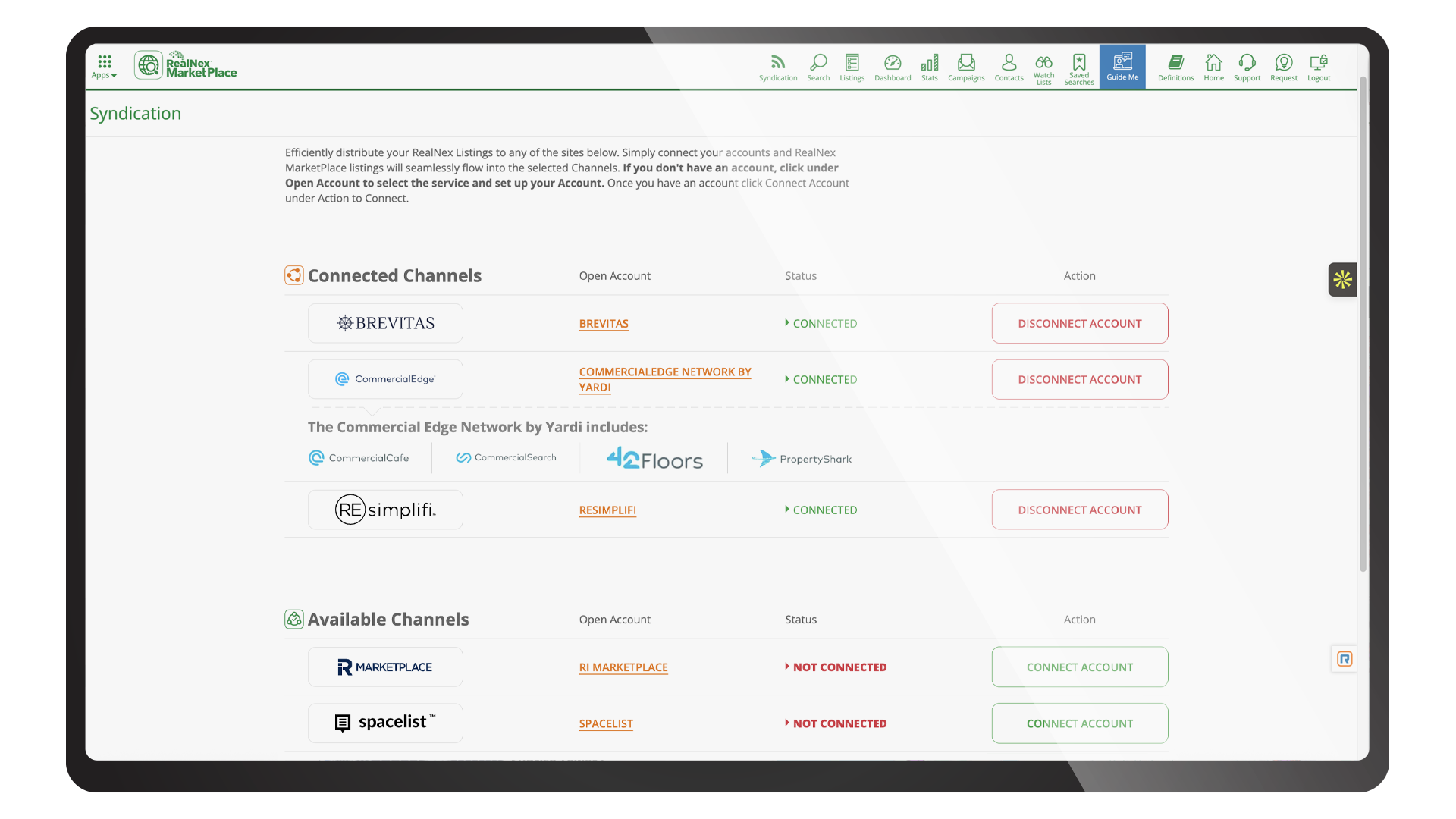
Task: Open the Apps grid menu
Action: [104, 66]
